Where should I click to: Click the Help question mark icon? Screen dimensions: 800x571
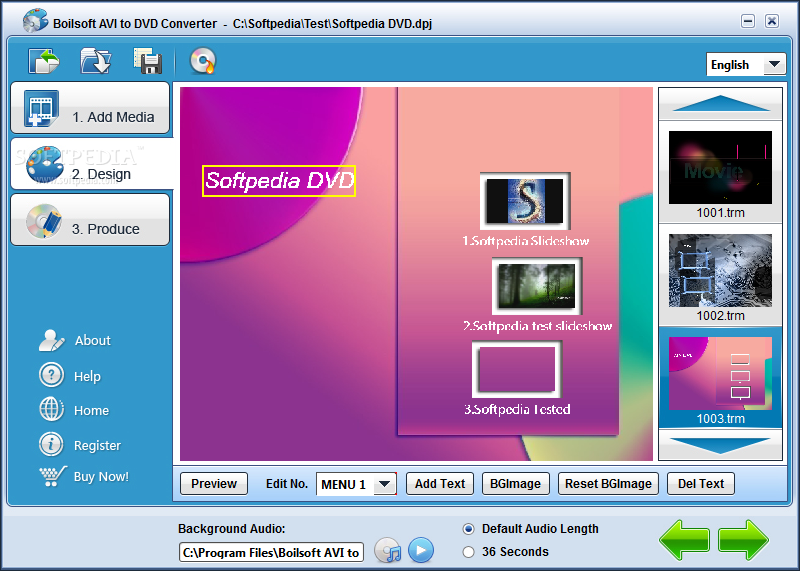pyautogui.click(x=52, y=376)
